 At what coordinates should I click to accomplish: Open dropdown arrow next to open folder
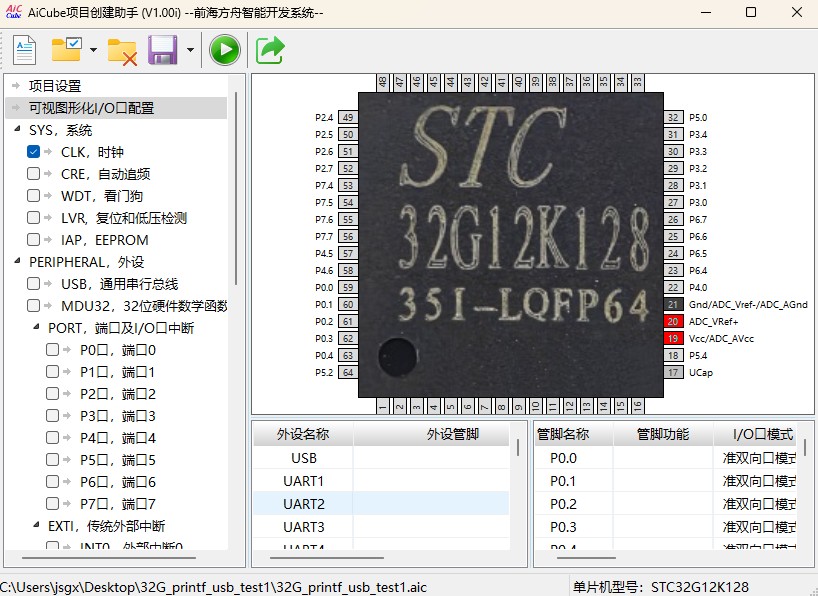click(x=93, y=50)
